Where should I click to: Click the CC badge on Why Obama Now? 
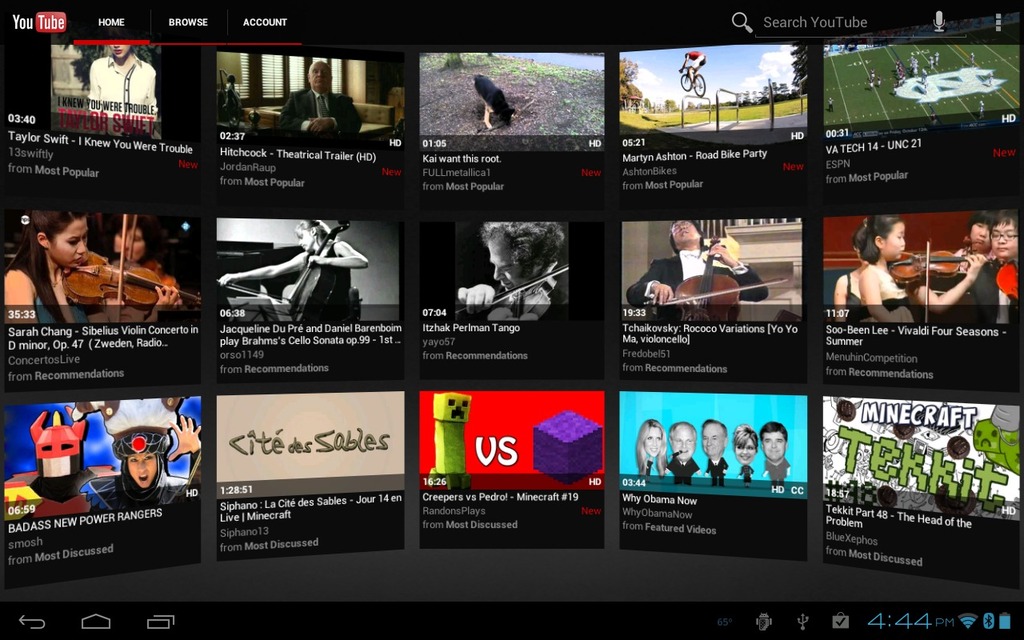pyautogui.click(x=797, y=490)
